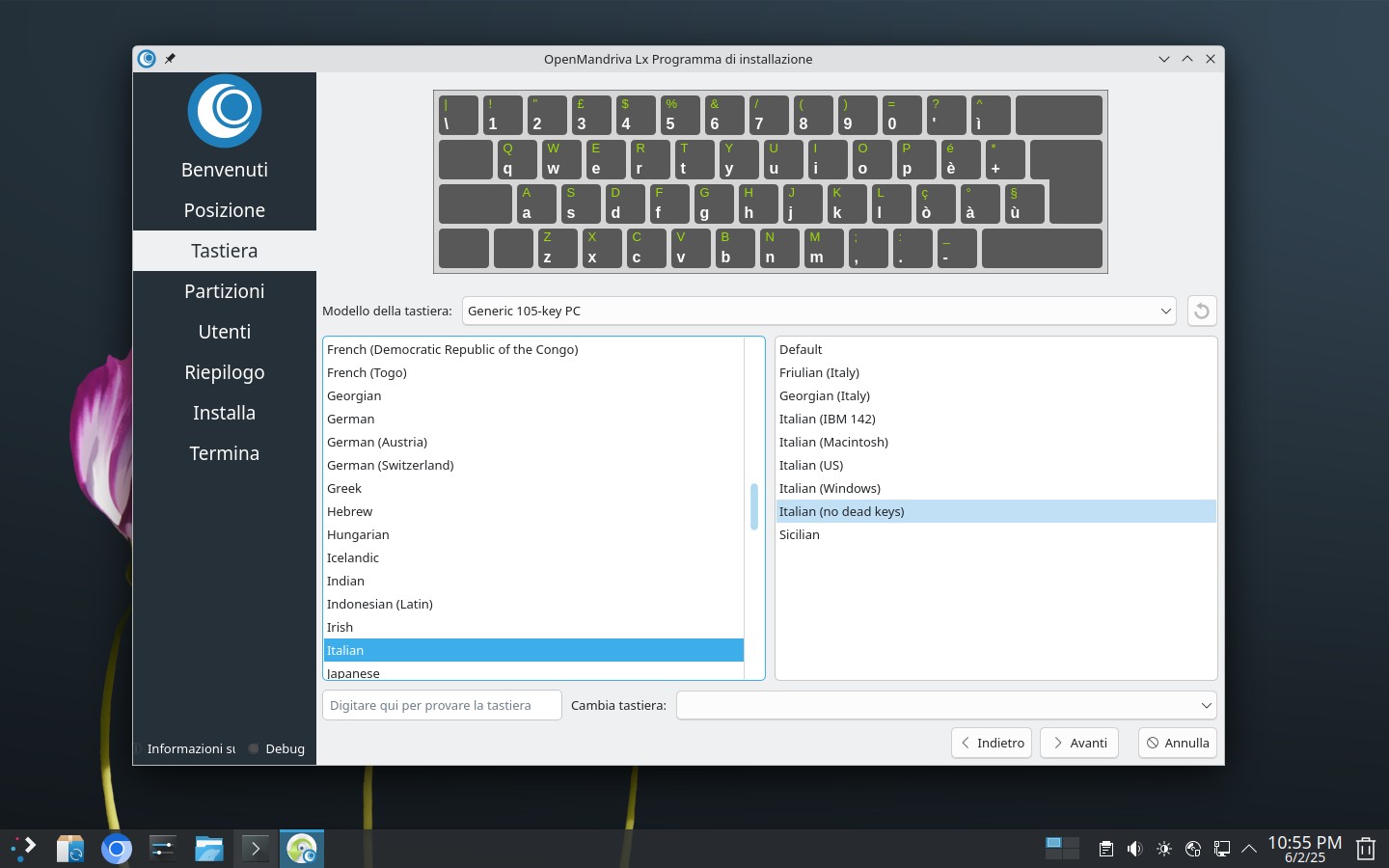Open the Dolphin file manager icon

coord(209,849)
